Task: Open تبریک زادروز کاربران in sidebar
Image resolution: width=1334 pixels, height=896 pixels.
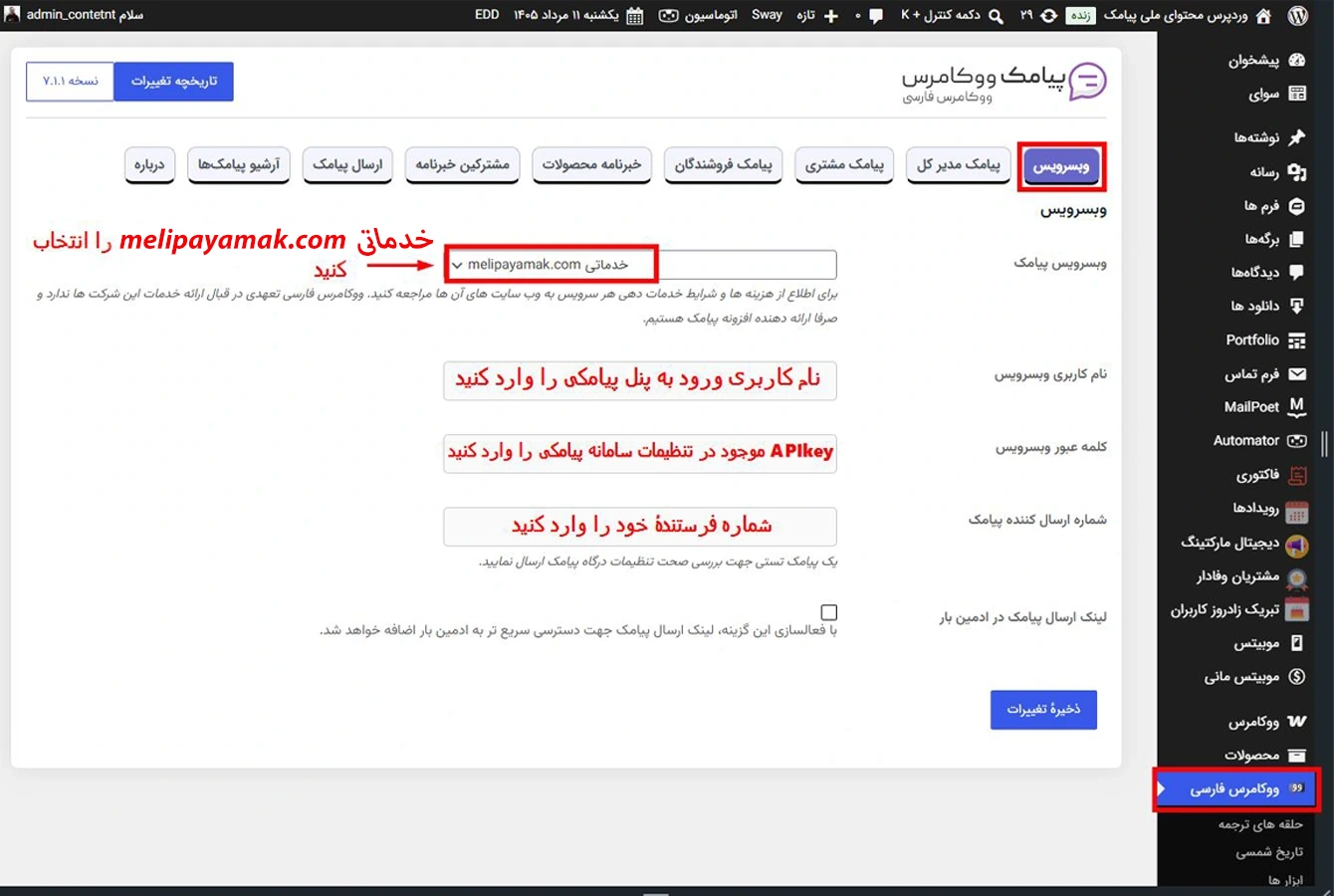Action: click(1224, 610)
